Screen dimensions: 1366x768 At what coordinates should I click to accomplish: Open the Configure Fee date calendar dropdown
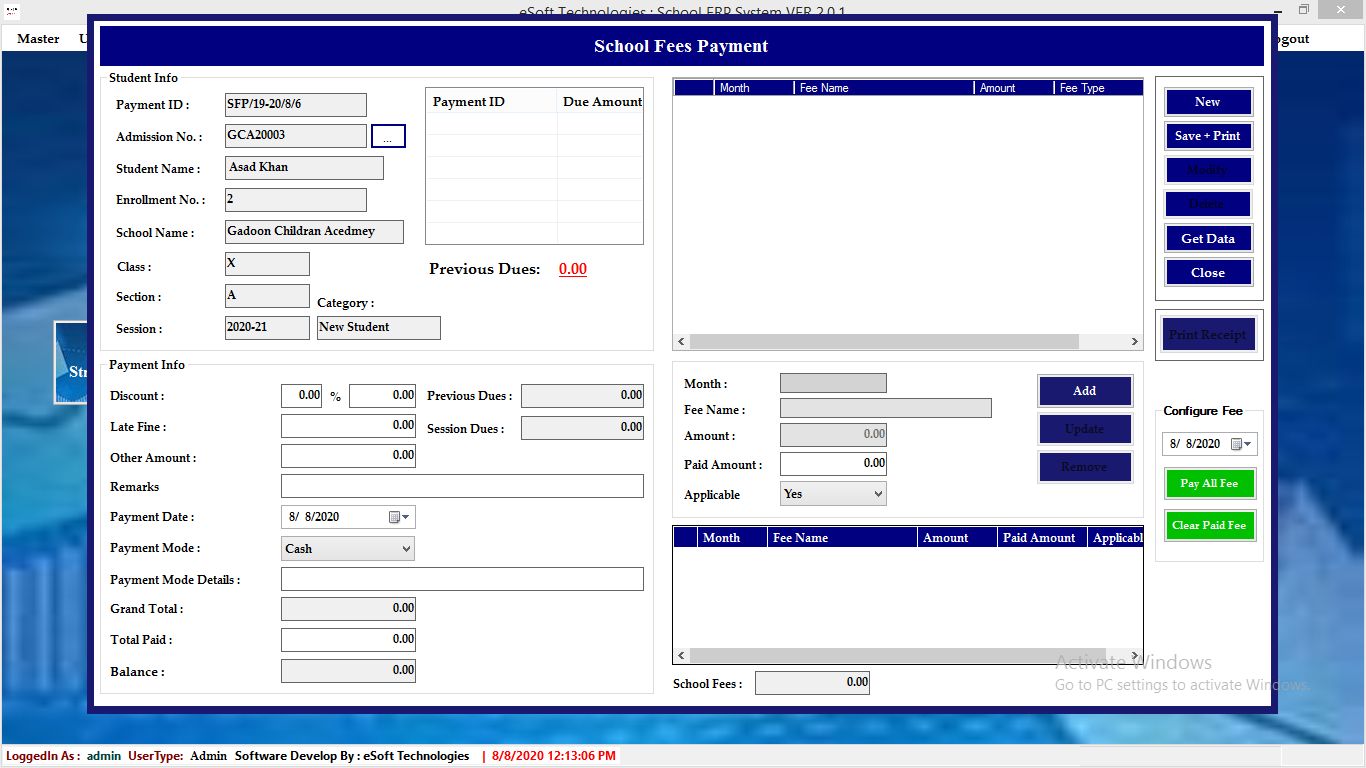(1242, 444)
